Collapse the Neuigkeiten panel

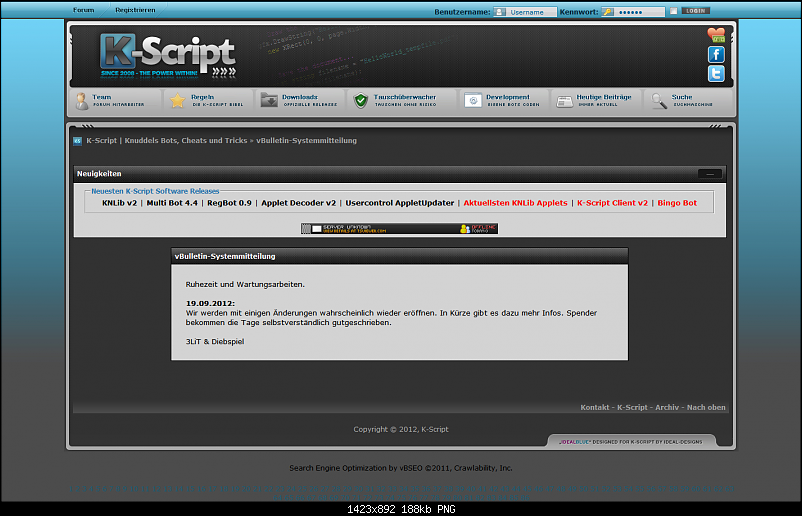pyautogui.click(x=710, y=174)
